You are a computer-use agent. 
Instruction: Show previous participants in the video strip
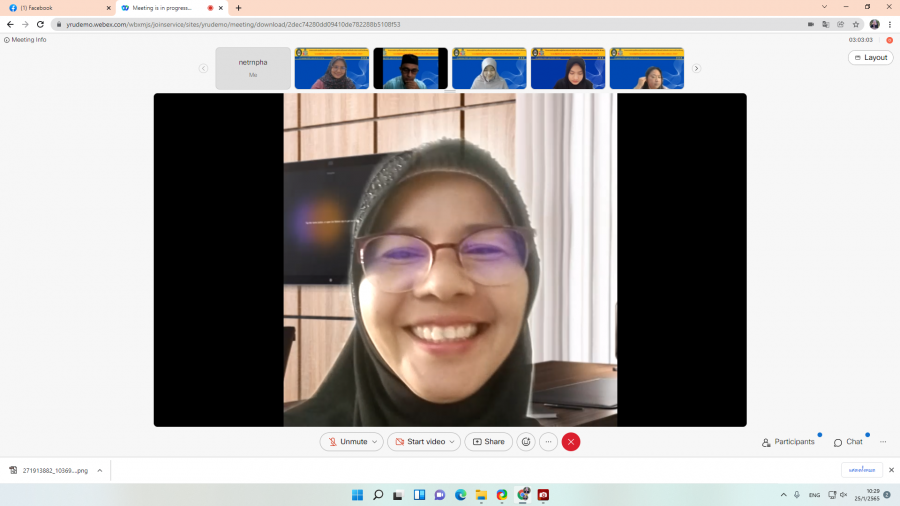[x=204, y=68]
